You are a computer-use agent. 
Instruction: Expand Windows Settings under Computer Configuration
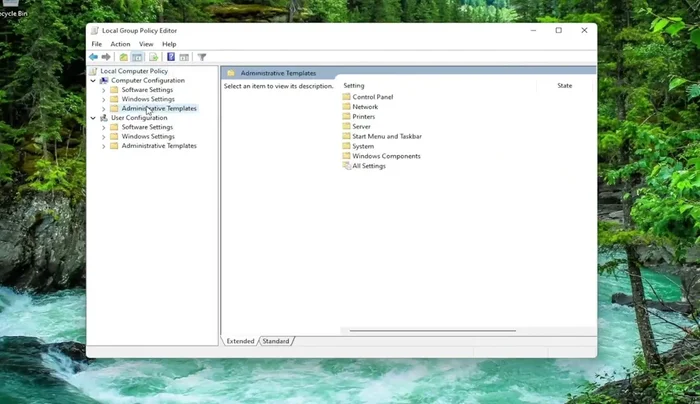click(104, 99)
